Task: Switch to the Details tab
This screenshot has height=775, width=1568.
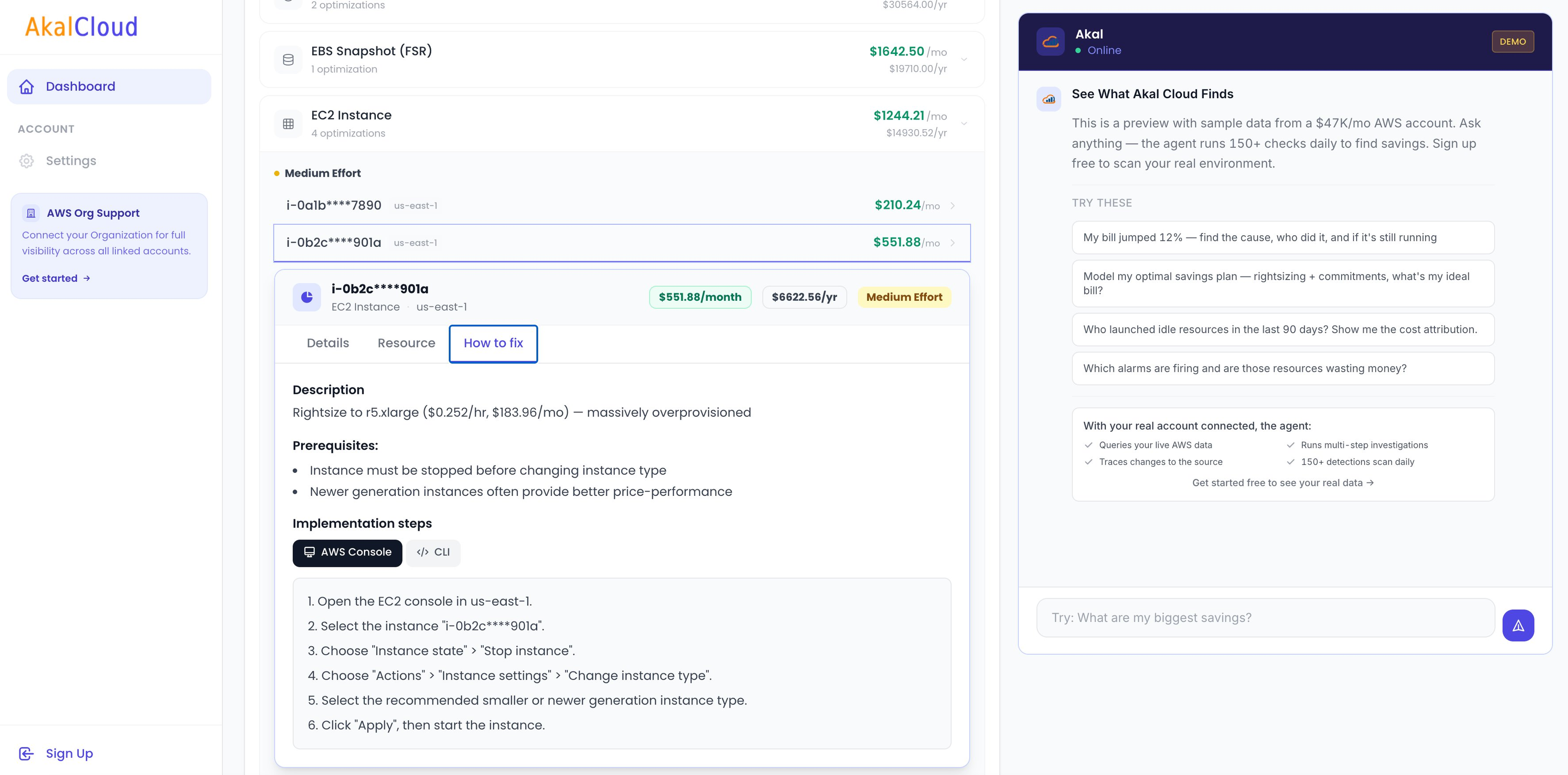Action: tap(327, 343)
